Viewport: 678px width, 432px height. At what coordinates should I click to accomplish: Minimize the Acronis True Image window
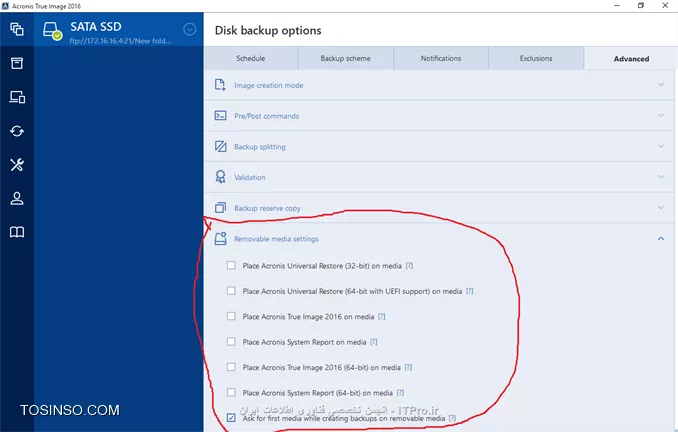617,6
